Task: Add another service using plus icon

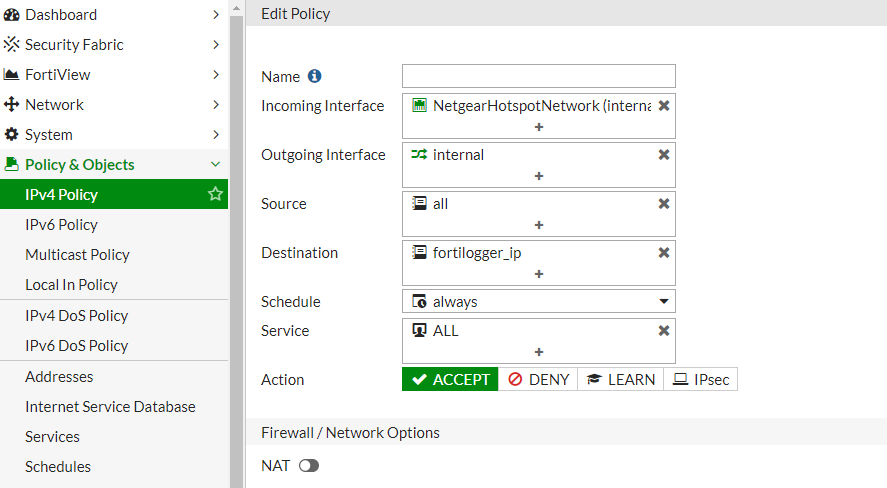Action: point(539,352)
